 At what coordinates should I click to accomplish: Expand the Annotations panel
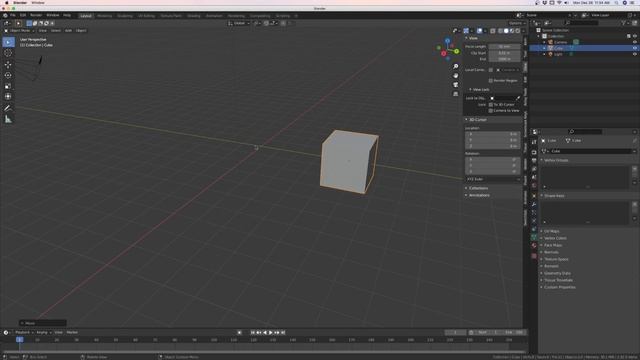[x=478, y=195]
